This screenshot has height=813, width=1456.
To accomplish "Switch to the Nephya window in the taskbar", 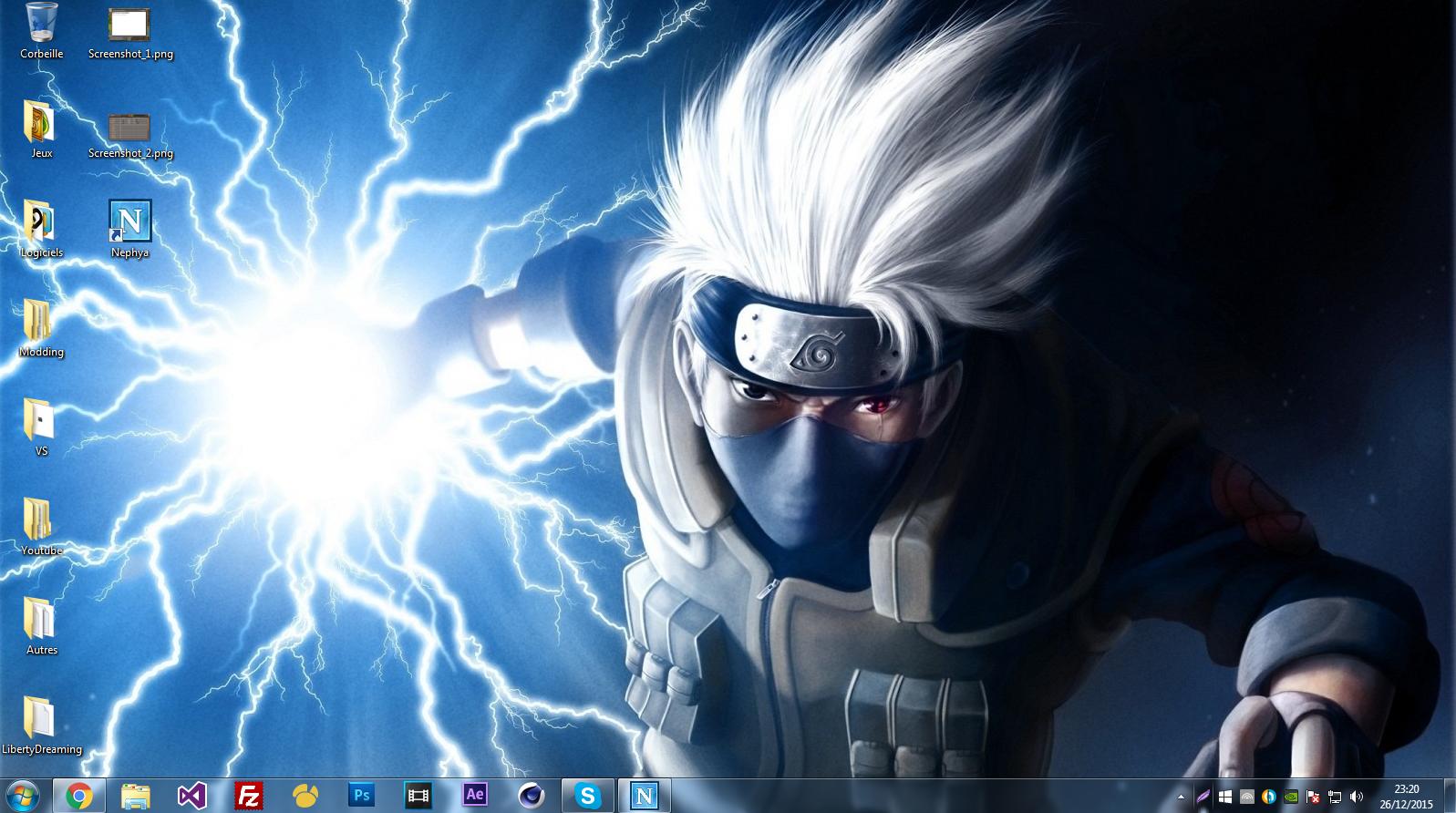I will point(645,796).
